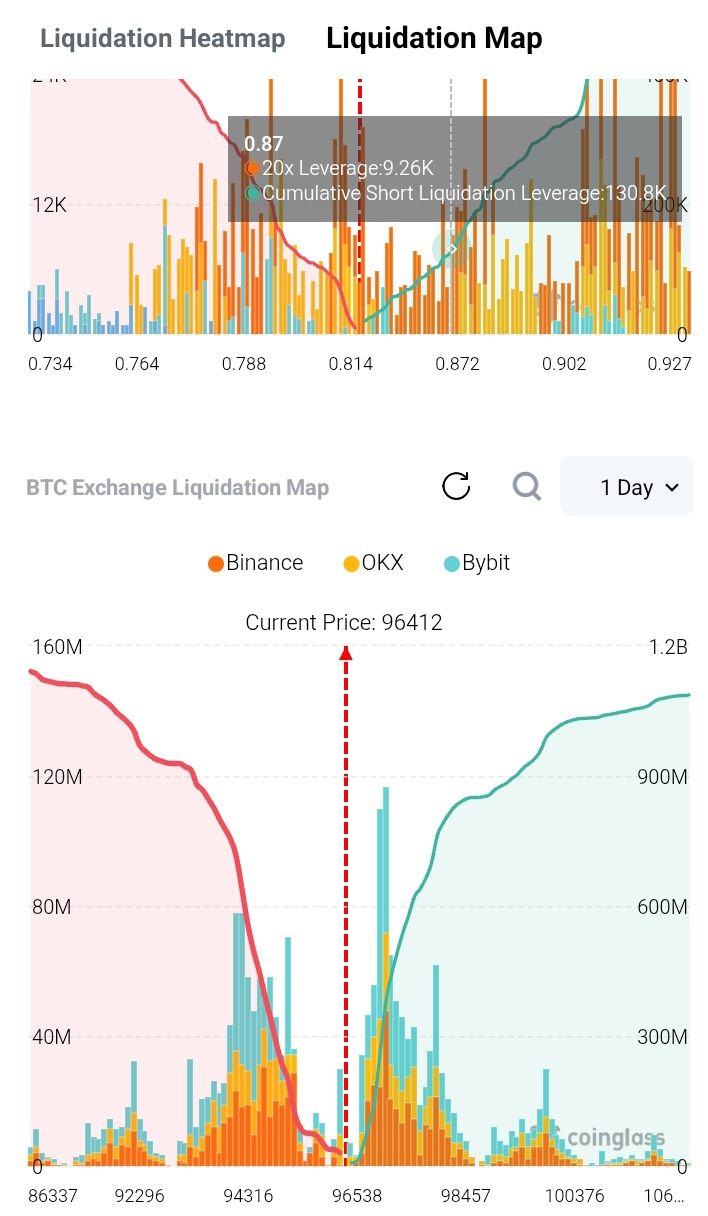
Task: Click the "BTC Exchange Liquidation Map" title
Action: pyautogui.click(x=177, y=488)
